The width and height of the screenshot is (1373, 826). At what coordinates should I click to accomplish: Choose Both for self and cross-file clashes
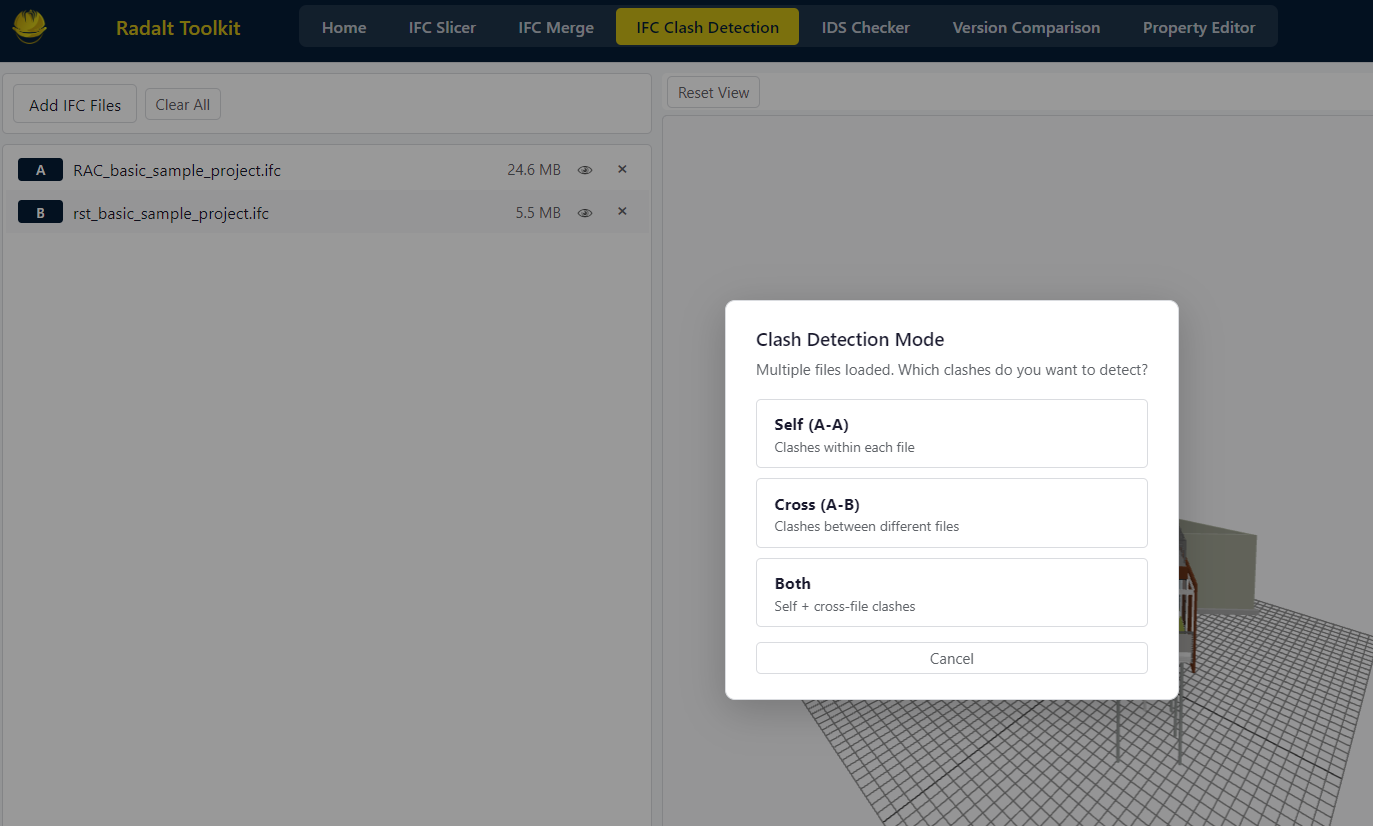(x=951, y=592)
